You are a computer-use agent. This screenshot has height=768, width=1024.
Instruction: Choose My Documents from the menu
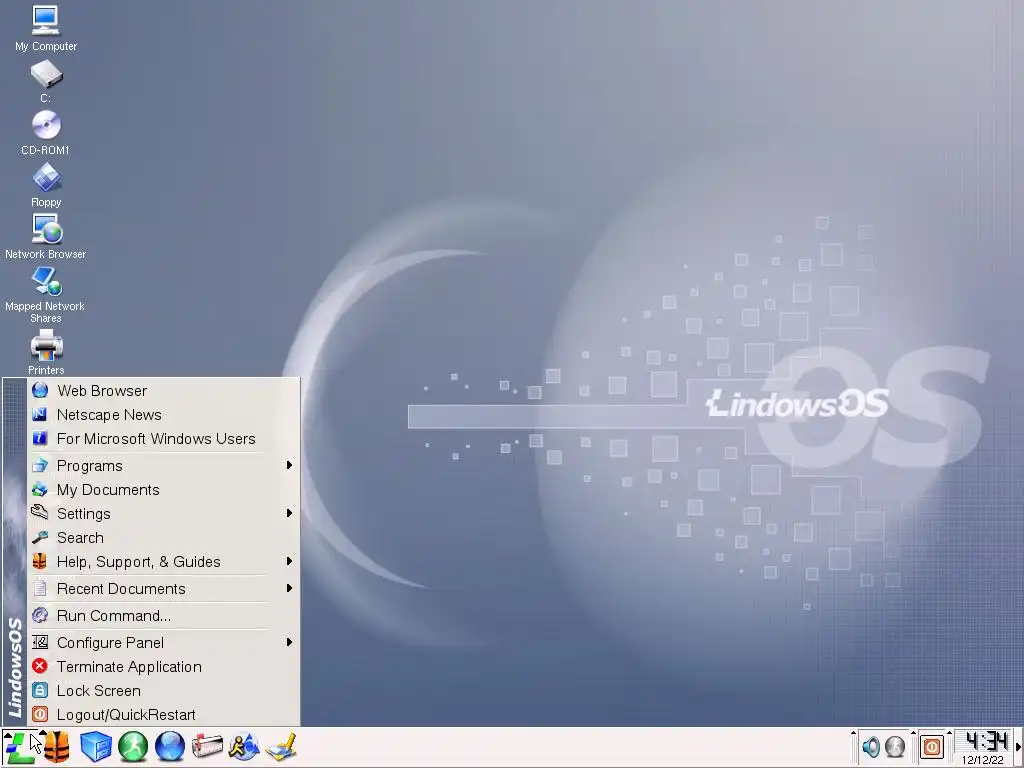[x=164, y=490]
